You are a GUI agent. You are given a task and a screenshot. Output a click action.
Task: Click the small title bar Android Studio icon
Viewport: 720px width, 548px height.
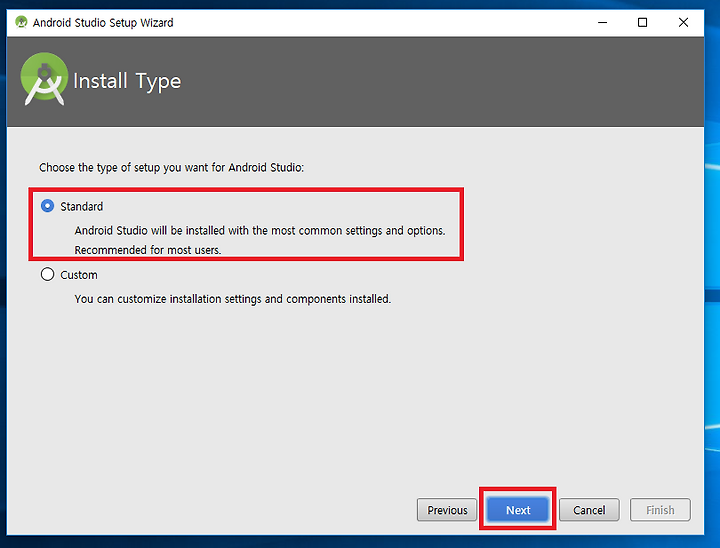[21, 22]
